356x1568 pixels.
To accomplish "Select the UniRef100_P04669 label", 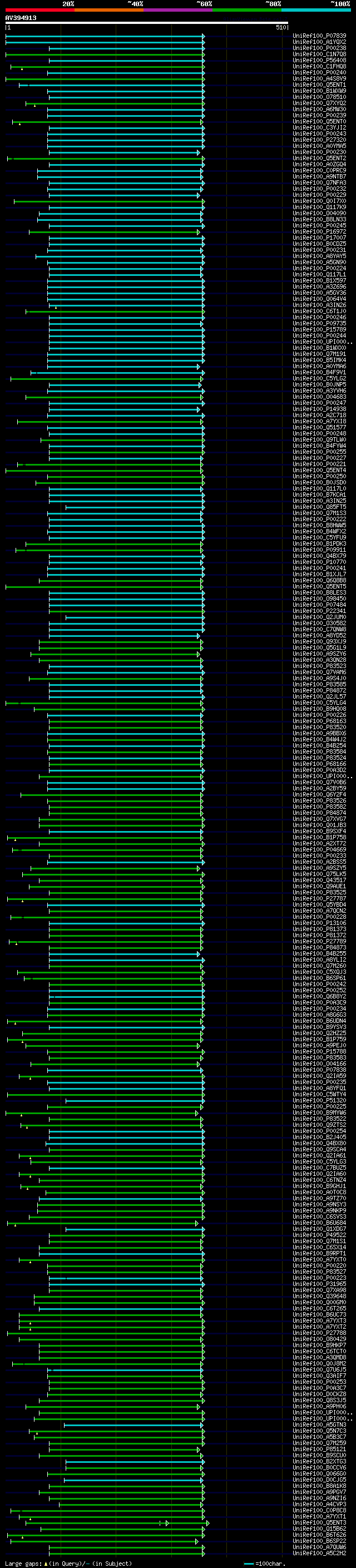I will tap(319, 849).
